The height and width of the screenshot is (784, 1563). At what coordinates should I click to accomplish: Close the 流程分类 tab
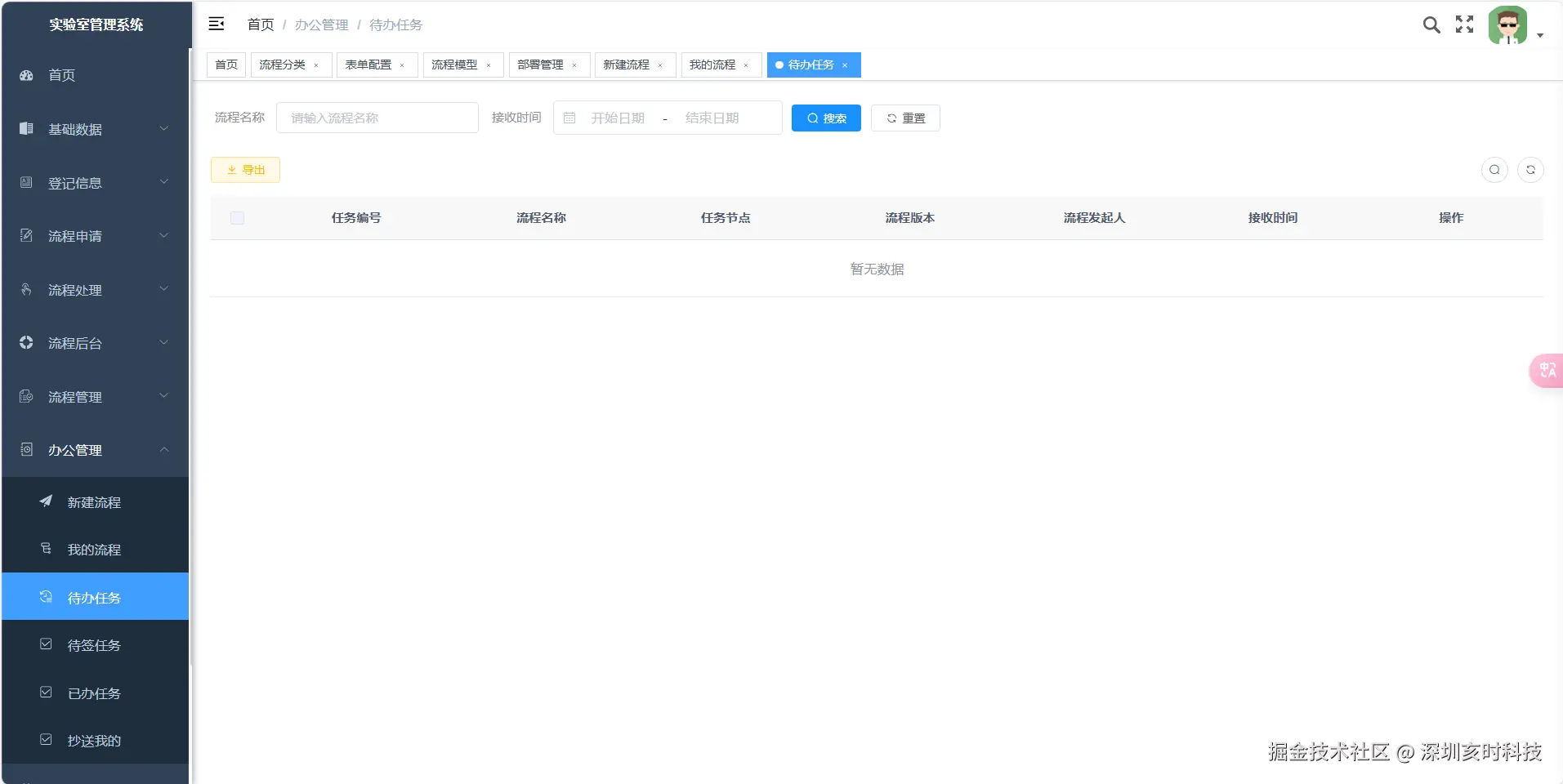pos(316,65)
